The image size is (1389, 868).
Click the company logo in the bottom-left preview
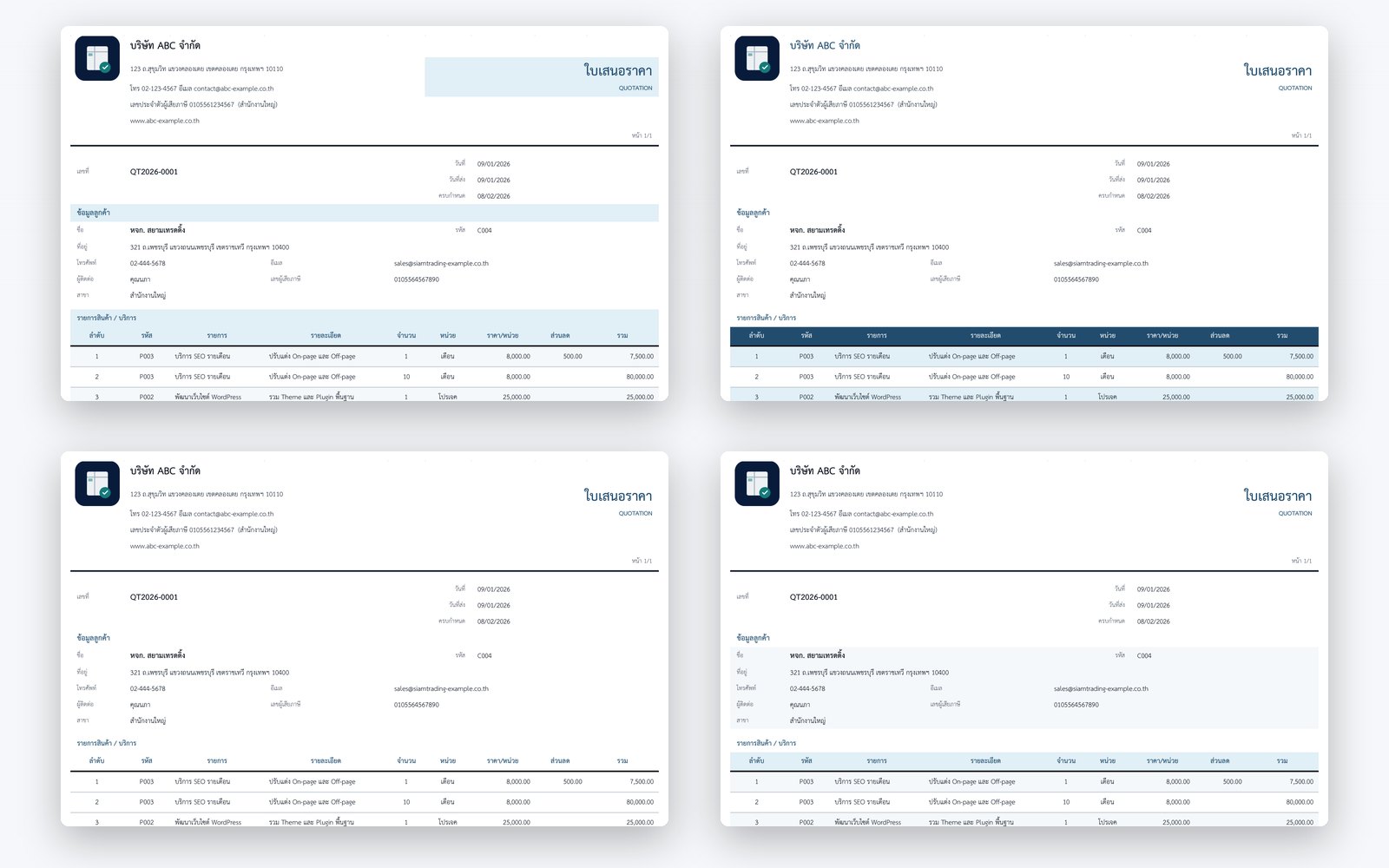tap(97, 483)
